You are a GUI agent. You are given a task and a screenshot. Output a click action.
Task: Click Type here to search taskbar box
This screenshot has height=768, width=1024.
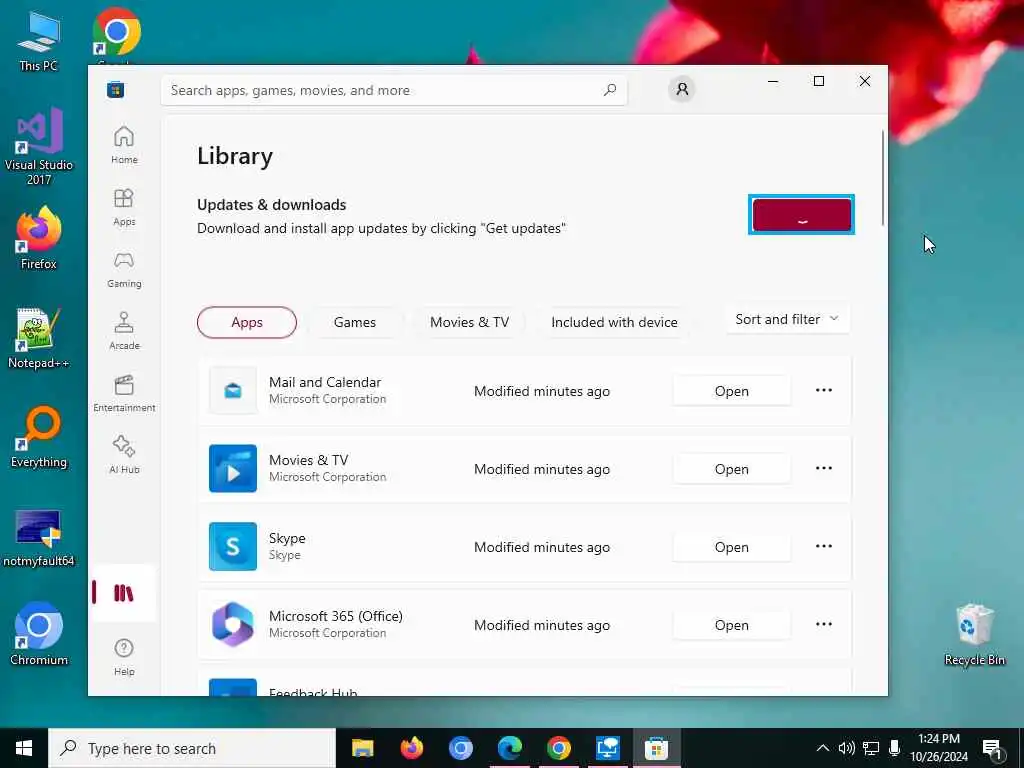coord(192,748)
